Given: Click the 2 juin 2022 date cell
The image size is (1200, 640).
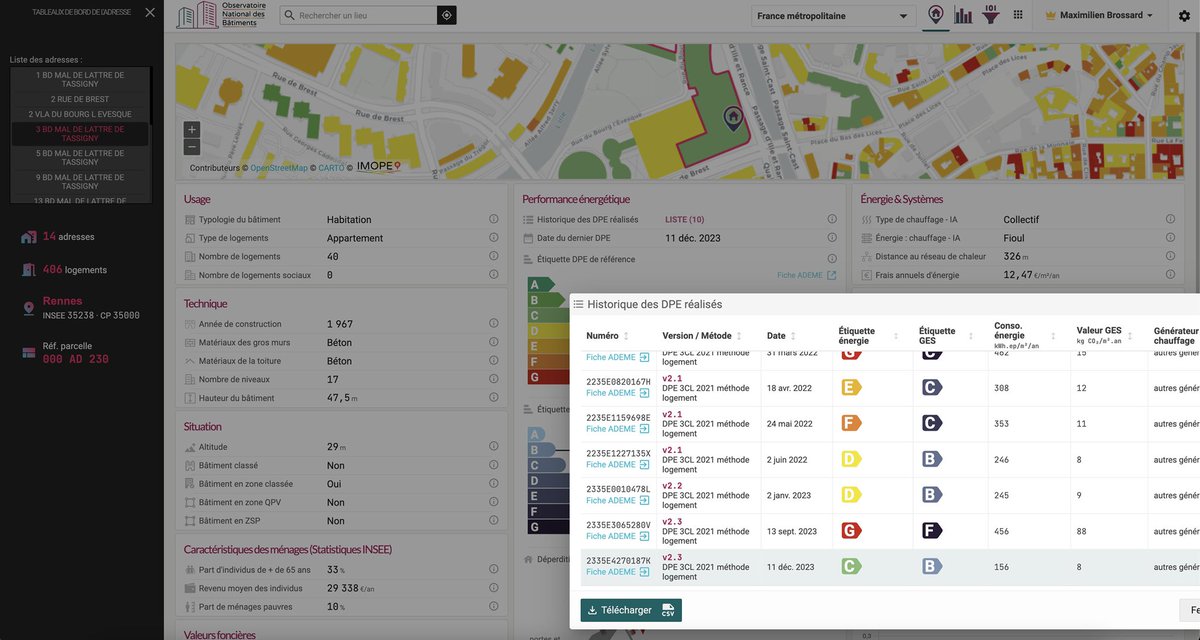Looking at the screenshot, I should point(787,459).
